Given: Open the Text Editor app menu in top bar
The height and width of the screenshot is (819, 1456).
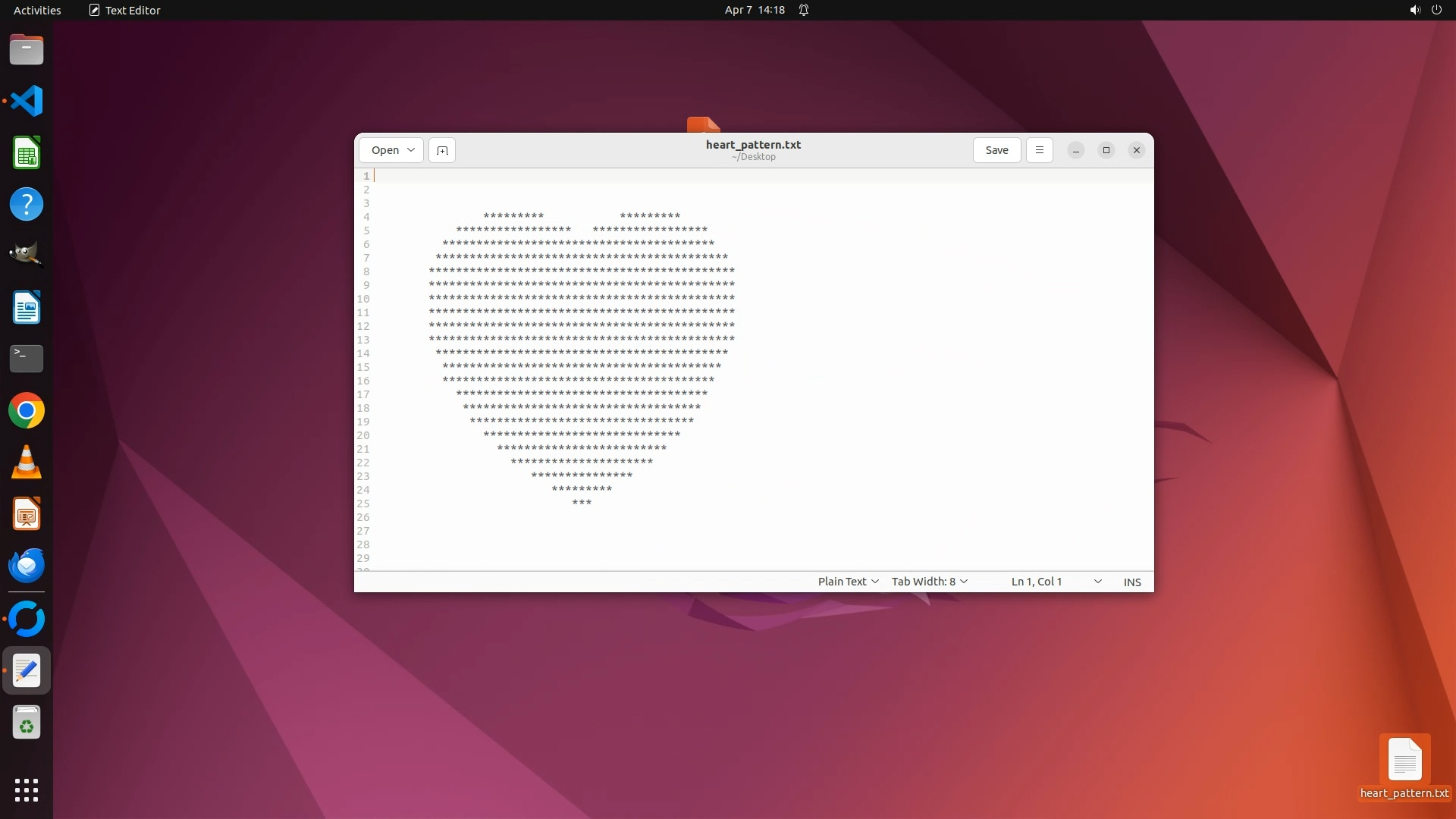Looking at the screenshot, I should pyautogui.click(x=124, y=10).
